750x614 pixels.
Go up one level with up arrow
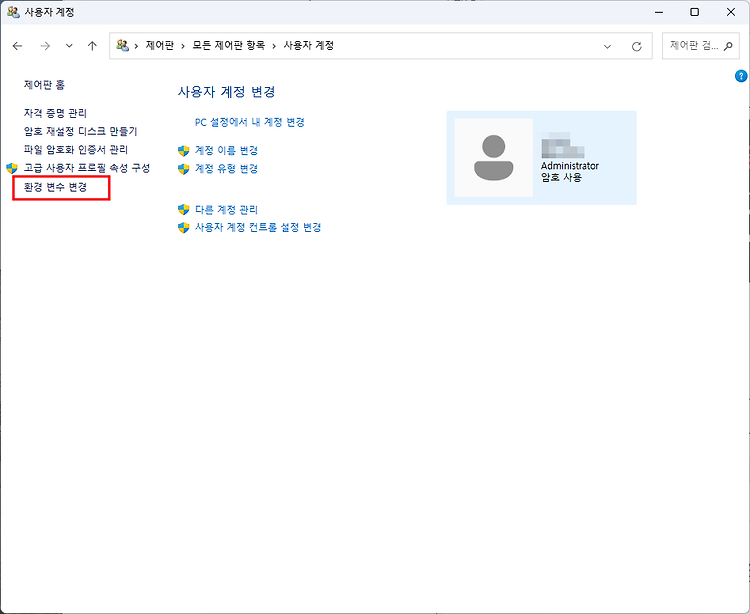click(x=92, y=46)
